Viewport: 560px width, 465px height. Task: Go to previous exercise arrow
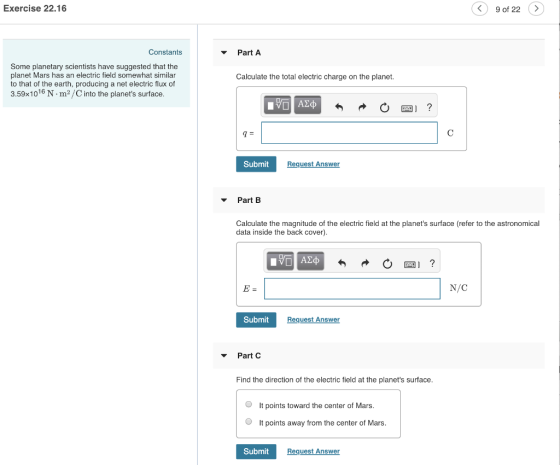(480, 9)
